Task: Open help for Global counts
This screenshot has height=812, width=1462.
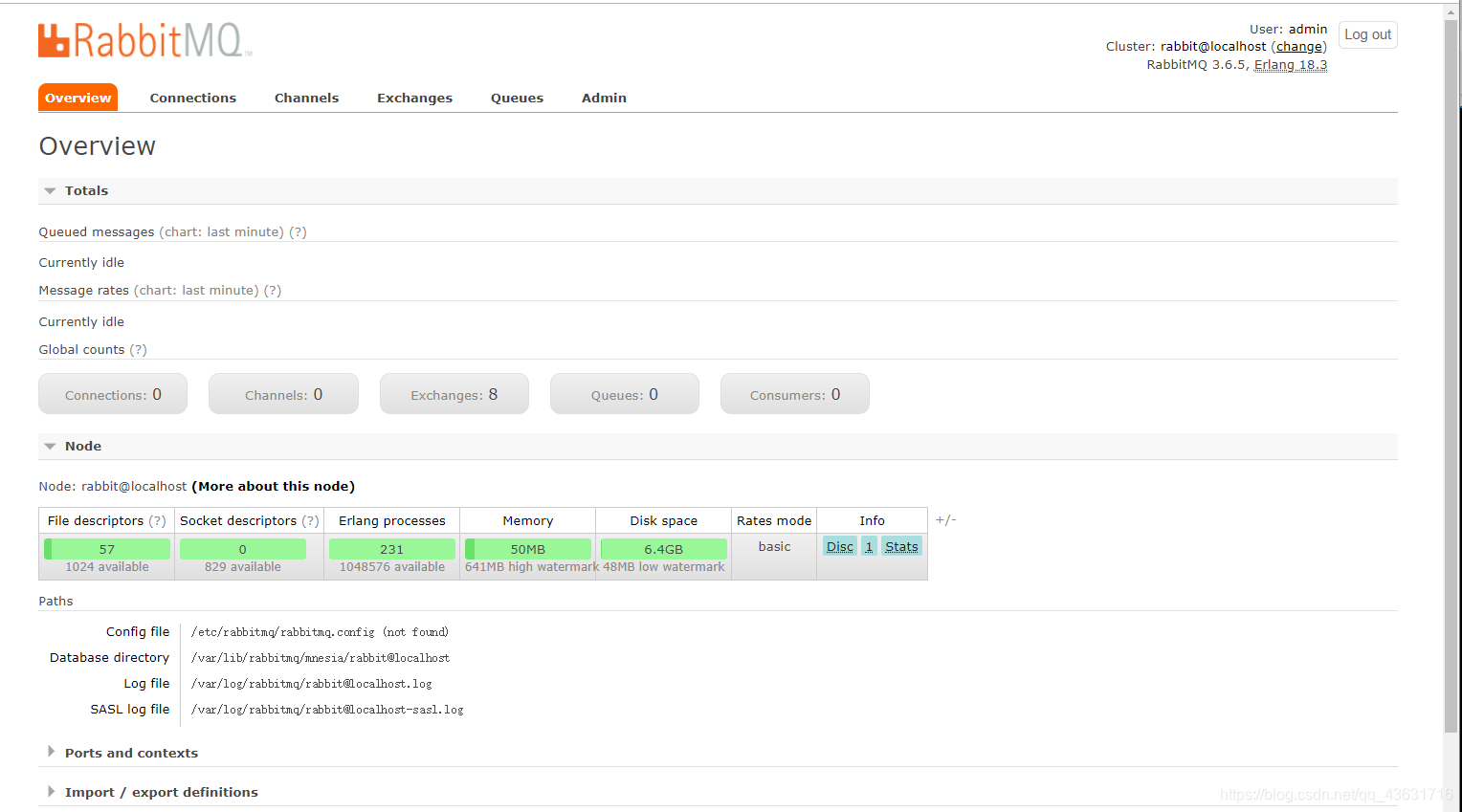Action: (139, 349)
